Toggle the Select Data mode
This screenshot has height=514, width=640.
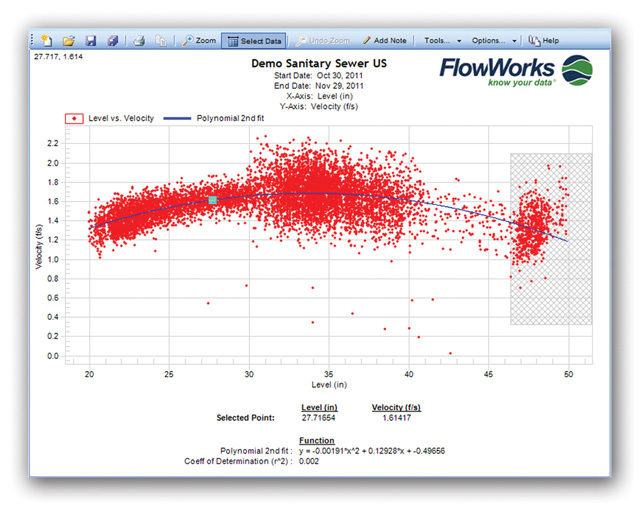[x=255, y=40]
